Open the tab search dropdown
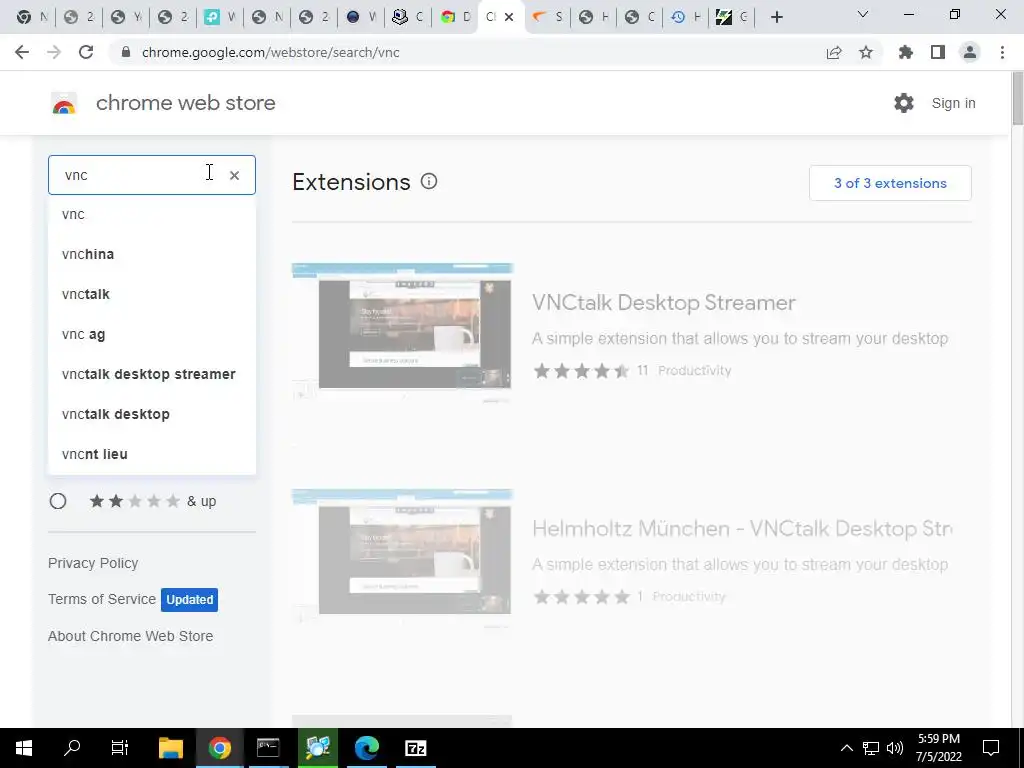 click(x=863, y=14)
